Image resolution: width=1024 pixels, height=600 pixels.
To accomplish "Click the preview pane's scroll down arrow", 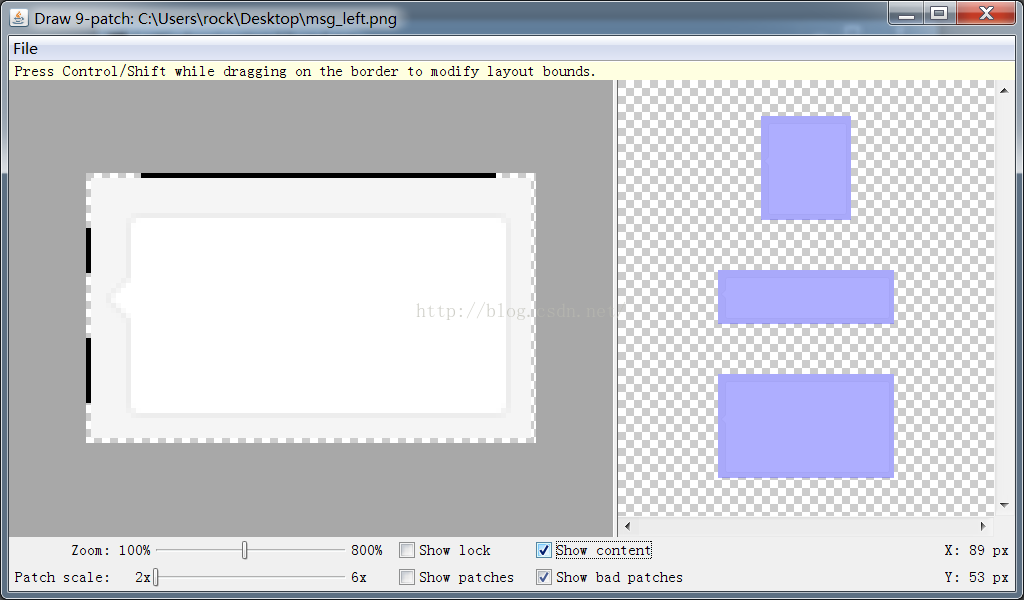I will [x=1004, y=505].
